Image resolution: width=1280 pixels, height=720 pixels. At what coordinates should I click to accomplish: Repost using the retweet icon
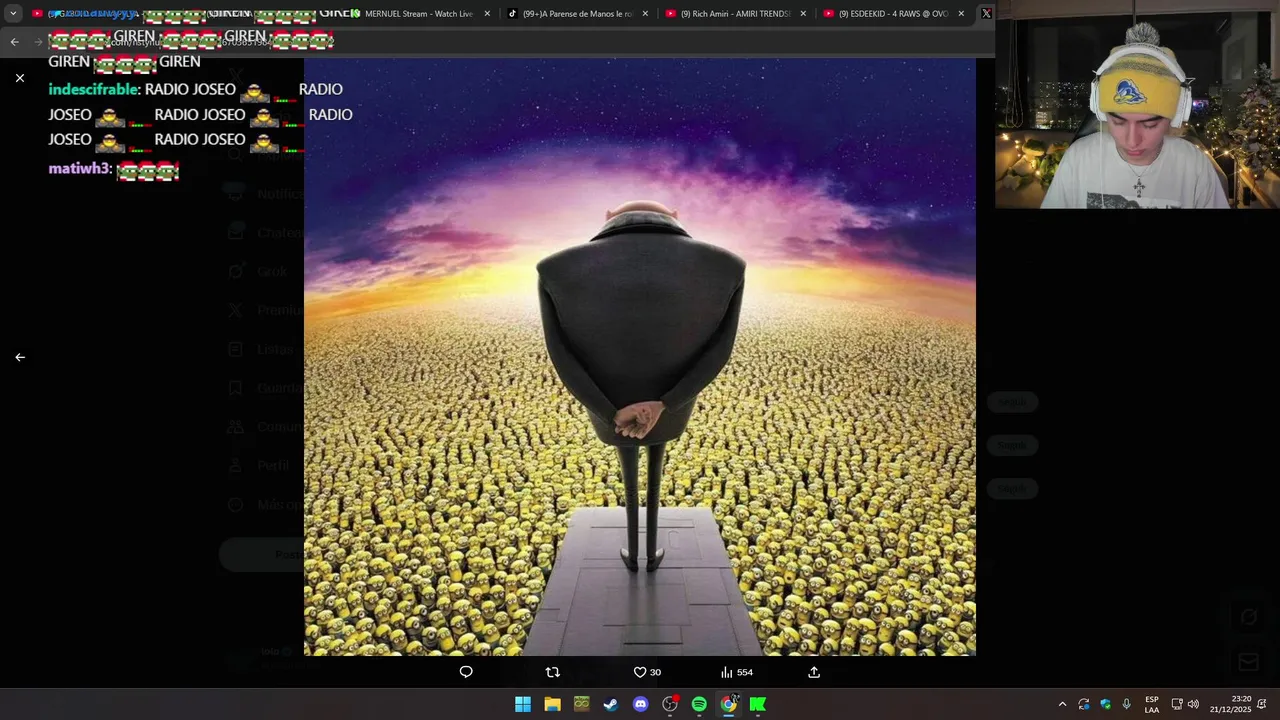[553, 672]
